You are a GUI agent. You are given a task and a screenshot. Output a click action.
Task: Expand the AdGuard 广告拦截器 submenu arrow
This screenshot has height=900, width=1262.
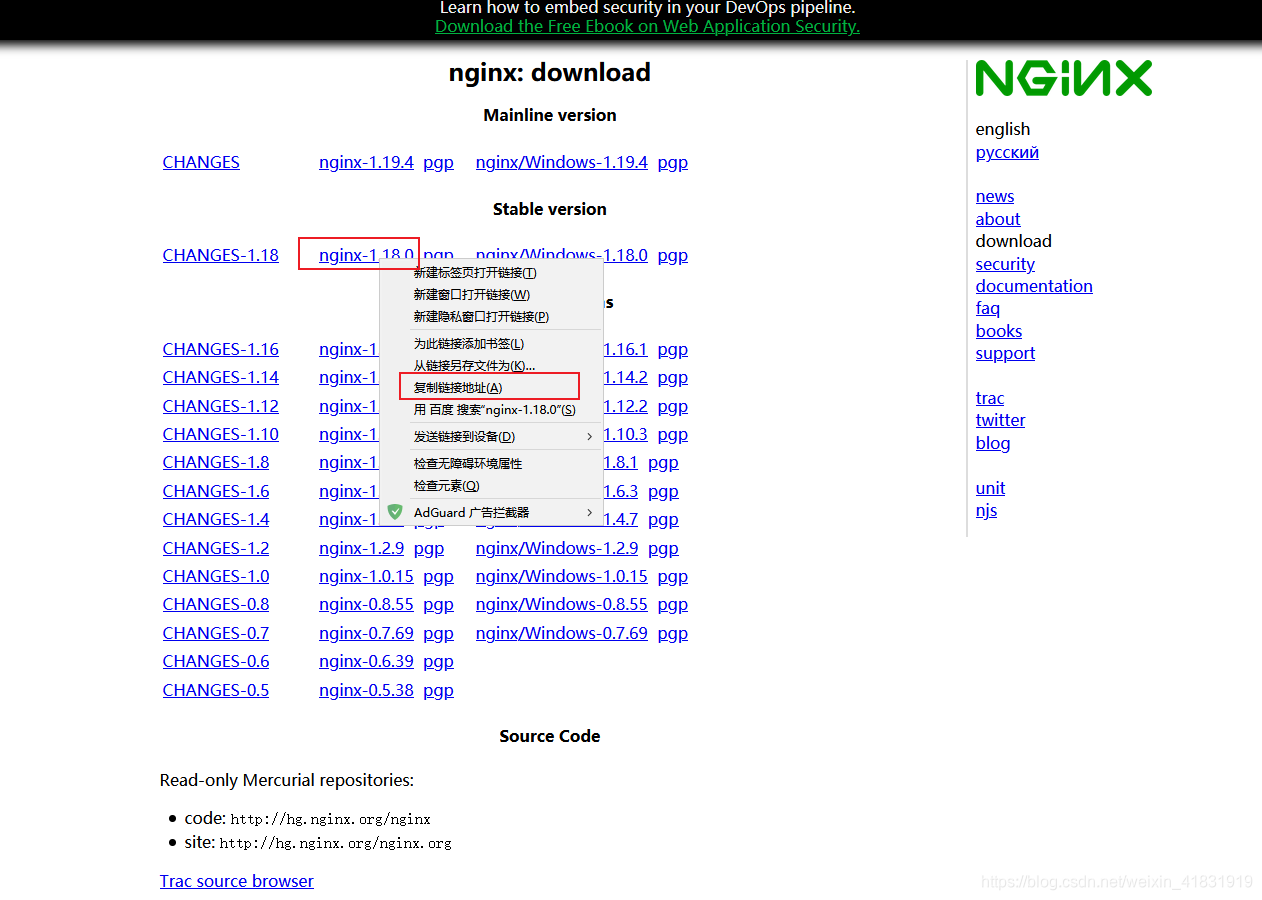(589, 512)
